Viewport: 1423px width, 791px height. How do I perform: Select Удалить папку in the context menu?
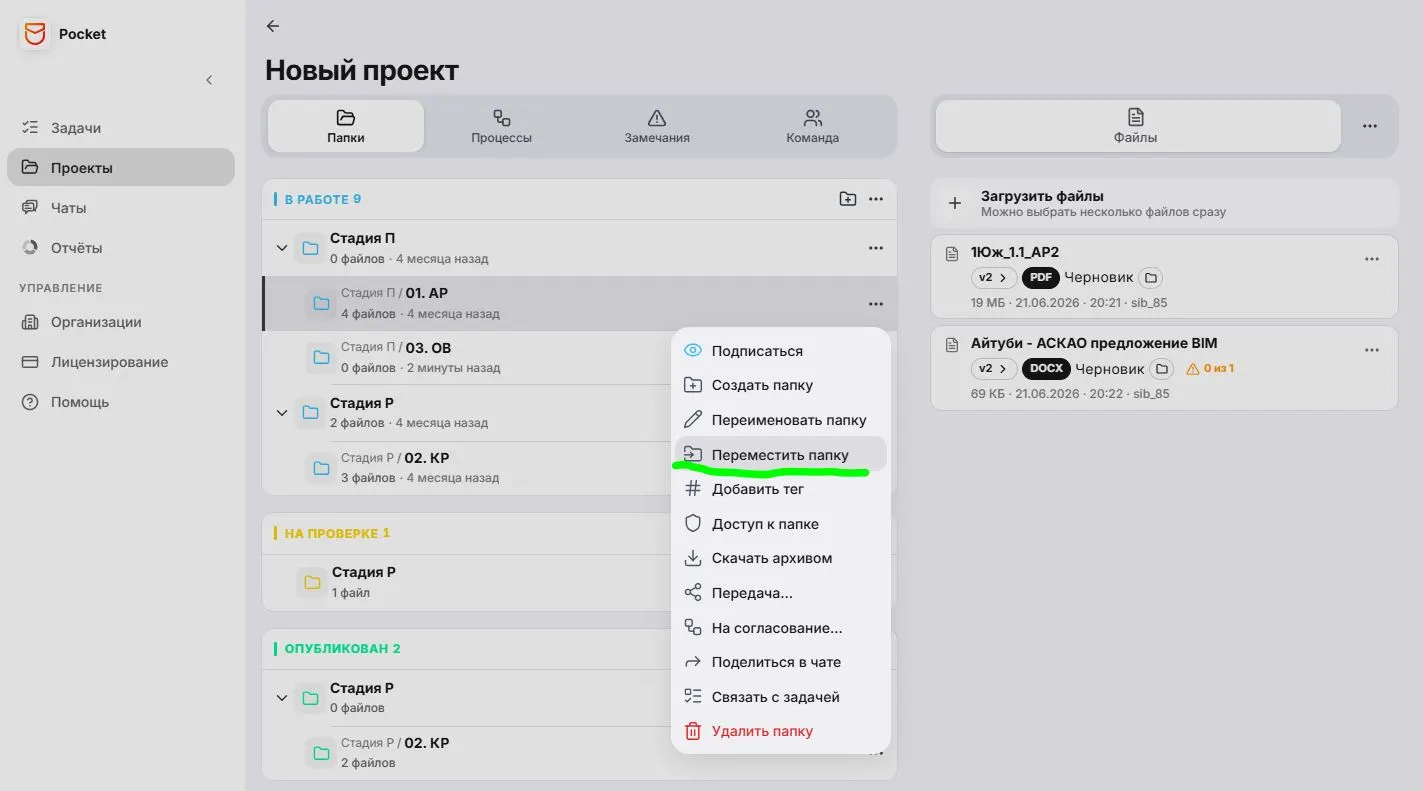780,731
